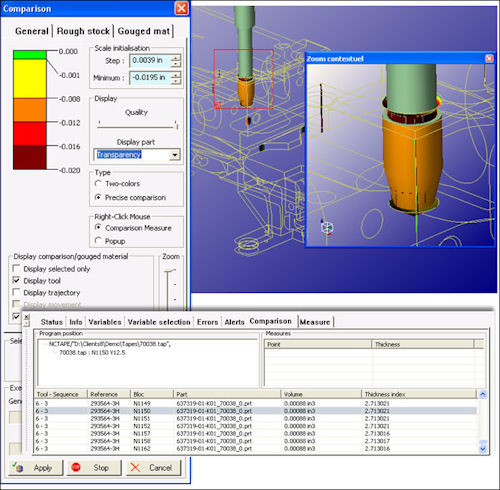Click the axis orientation icon in zoom view
Image resolution: width=500 pixels, height=490 pixels.
point(327,227)
